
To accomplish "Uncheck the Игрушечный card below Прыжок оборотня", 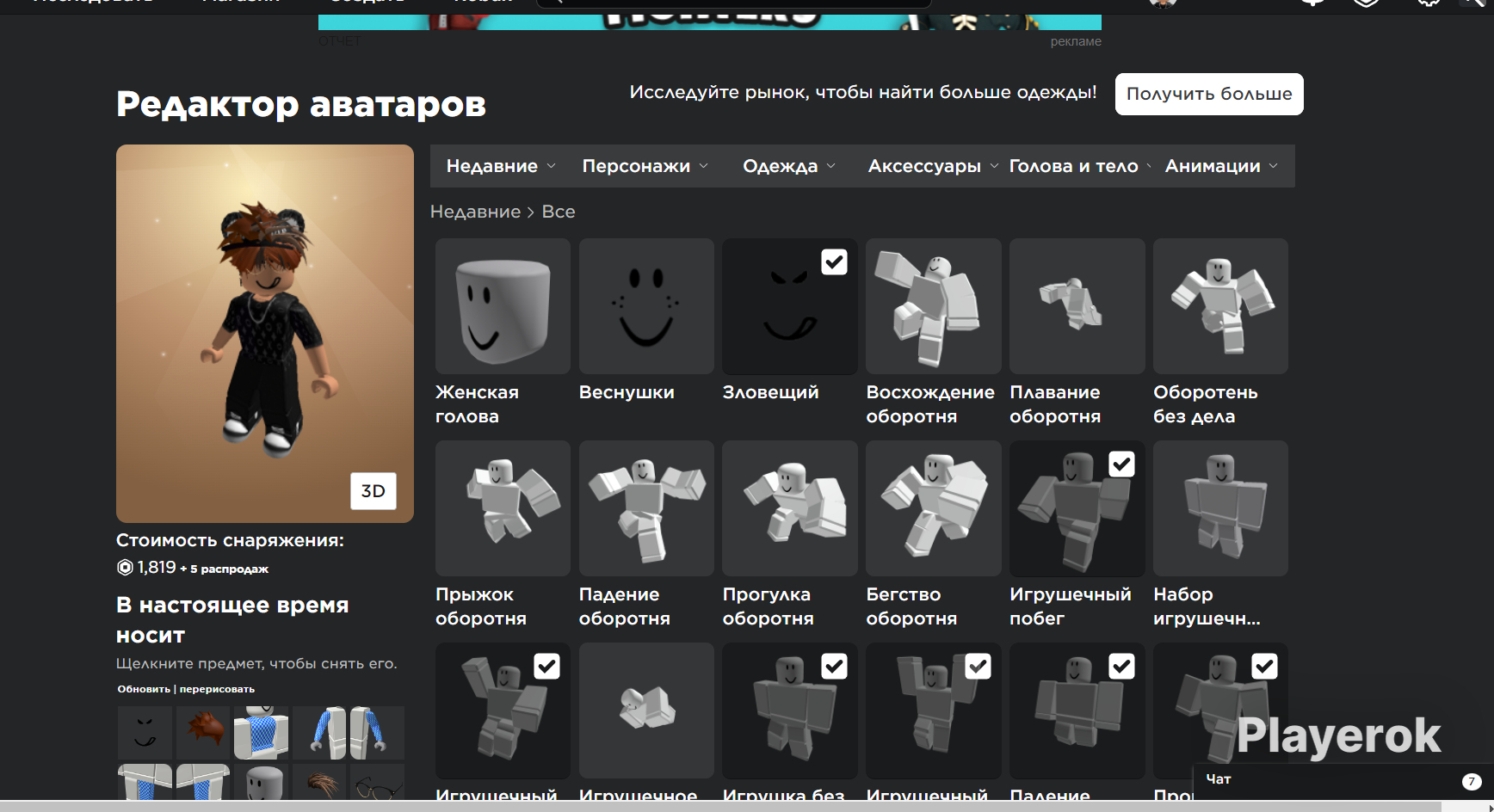I will coord(547,666).
